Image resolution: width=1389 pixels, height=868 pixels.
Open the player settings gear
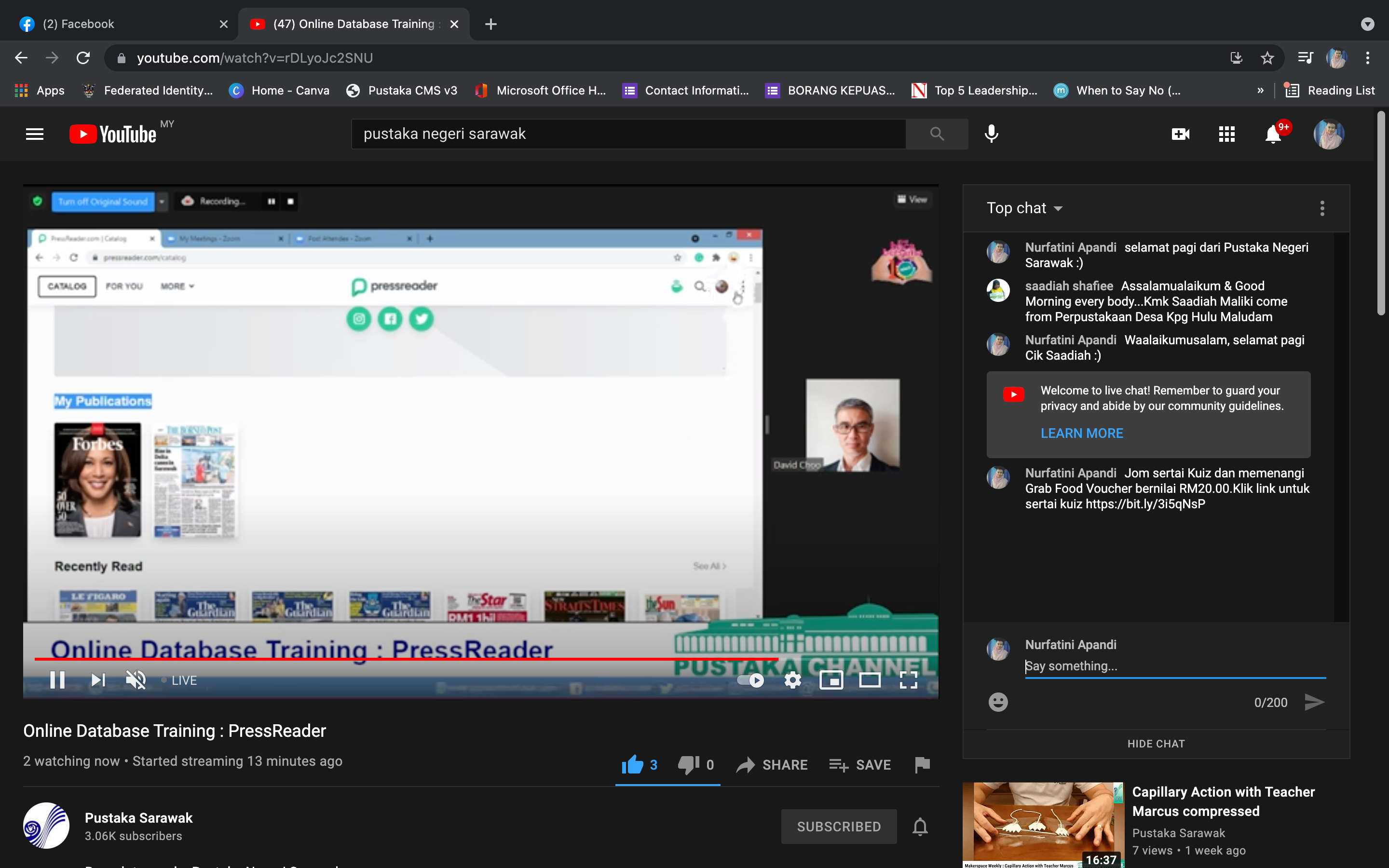[792, 680]
